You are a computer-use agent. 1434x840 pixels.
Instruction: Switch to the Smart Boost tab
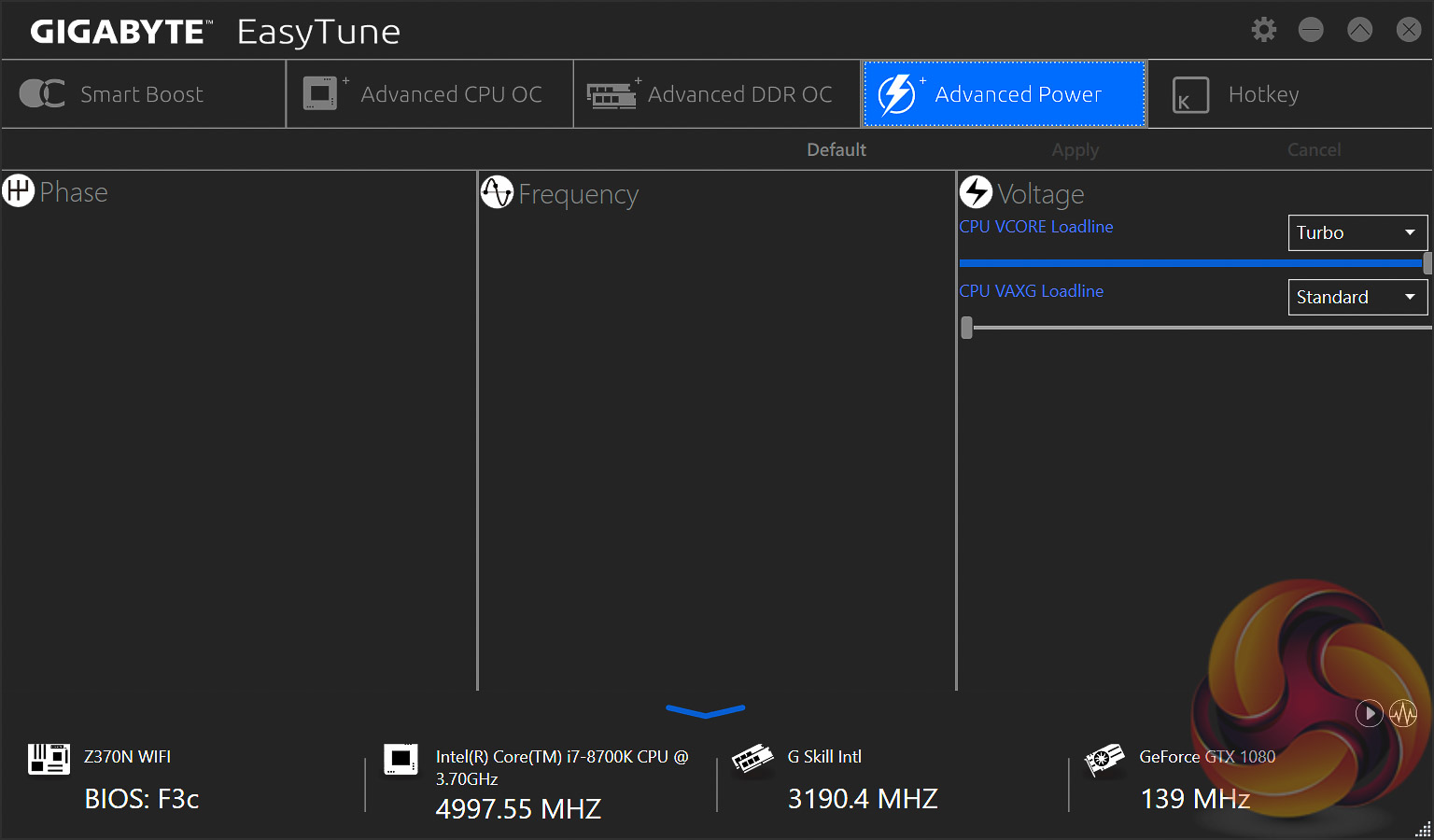(144, 94)
